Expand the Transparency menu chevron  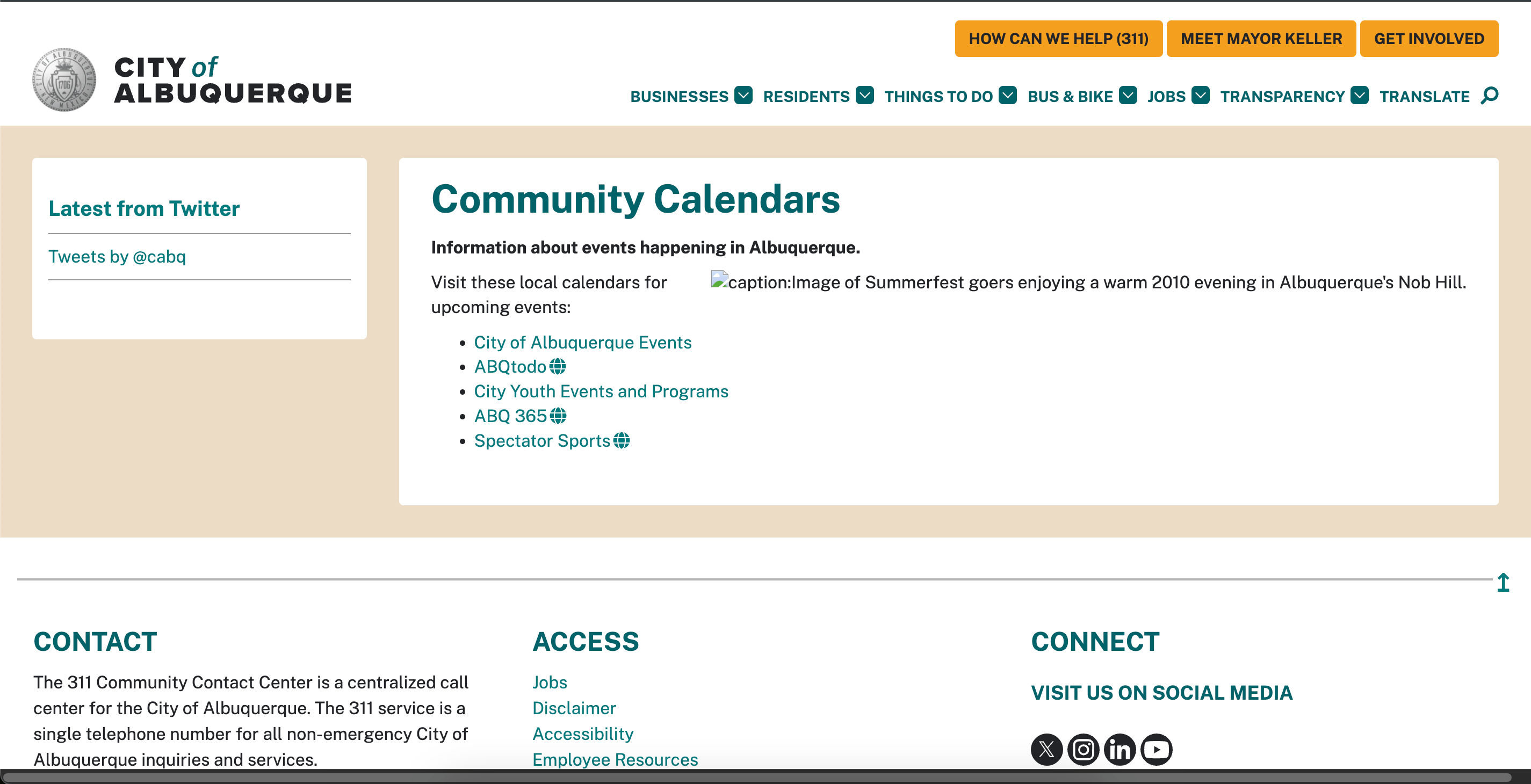[1359, 96]
